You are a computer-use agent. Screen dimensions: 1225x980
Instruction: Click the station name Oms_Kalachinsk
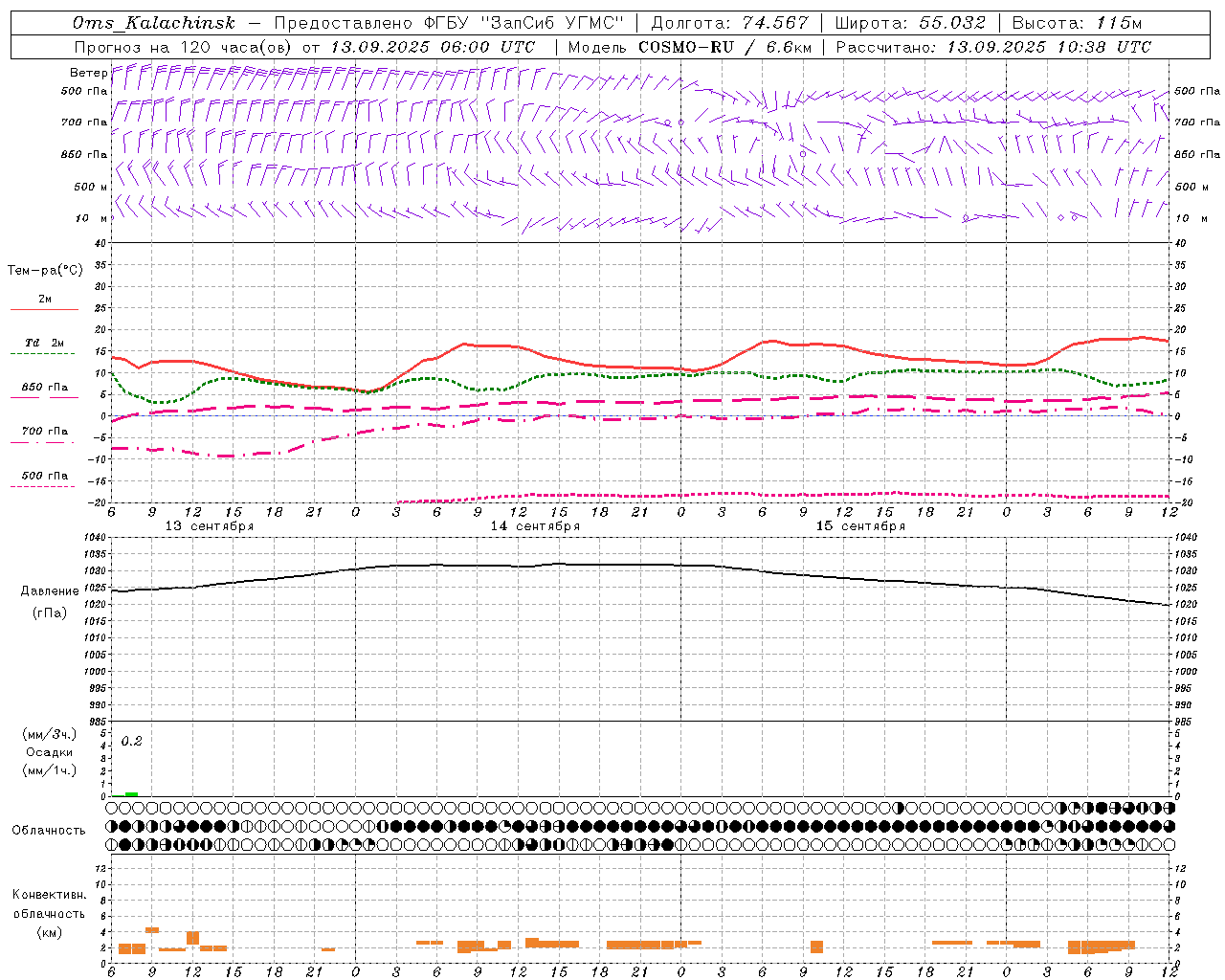pyautogui.click(x=153, y=23)
